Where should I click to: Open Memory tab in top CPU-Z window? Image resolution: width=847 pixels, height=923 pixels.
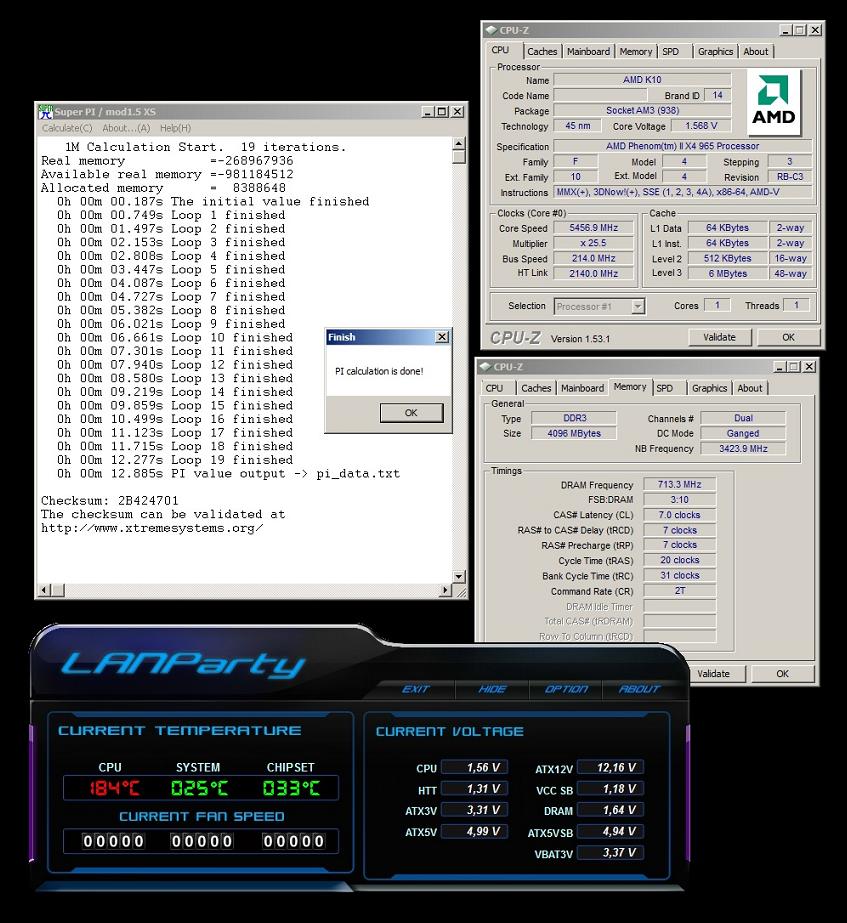(635, 51)
